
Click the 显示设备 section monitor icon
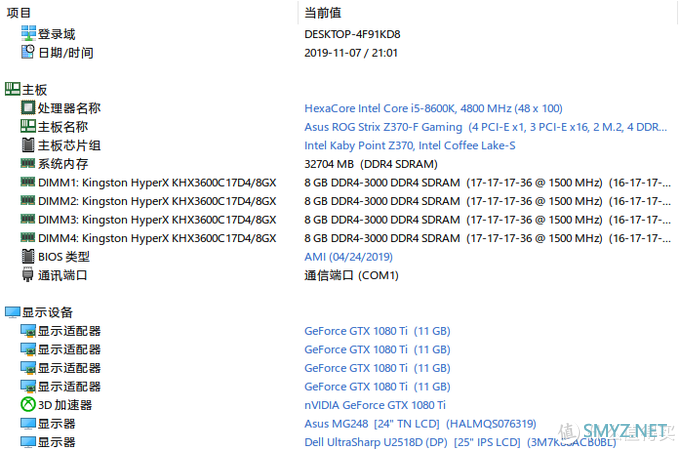point(12,313)
